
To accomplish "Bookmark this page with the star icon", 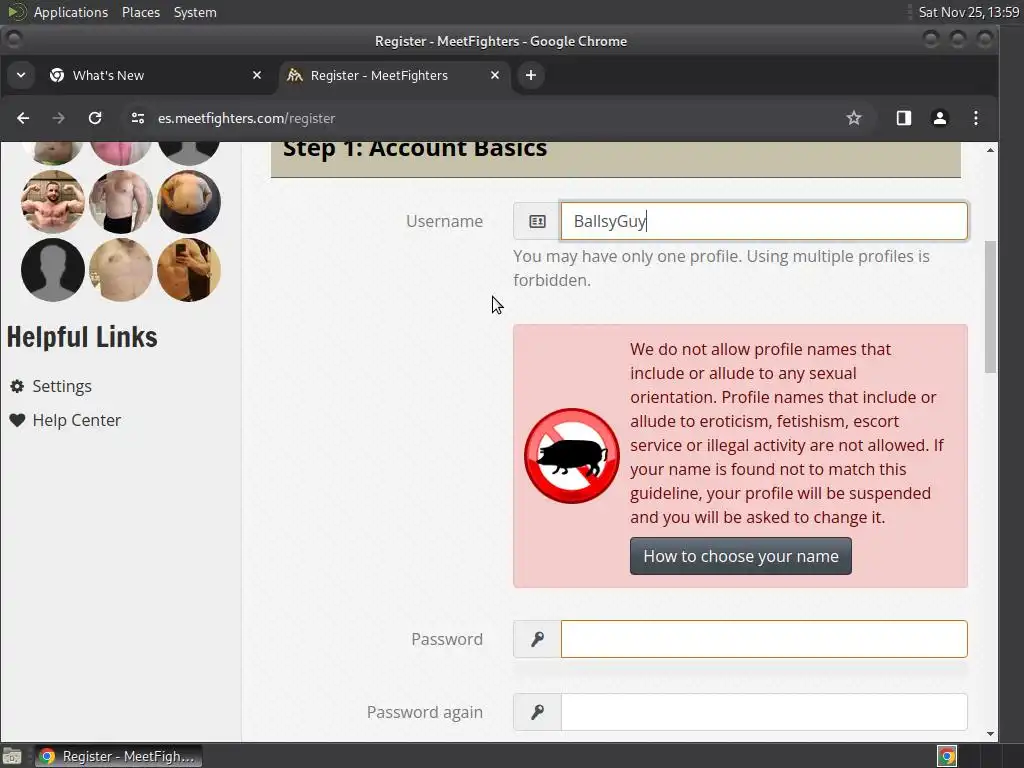I will (854, 118).
